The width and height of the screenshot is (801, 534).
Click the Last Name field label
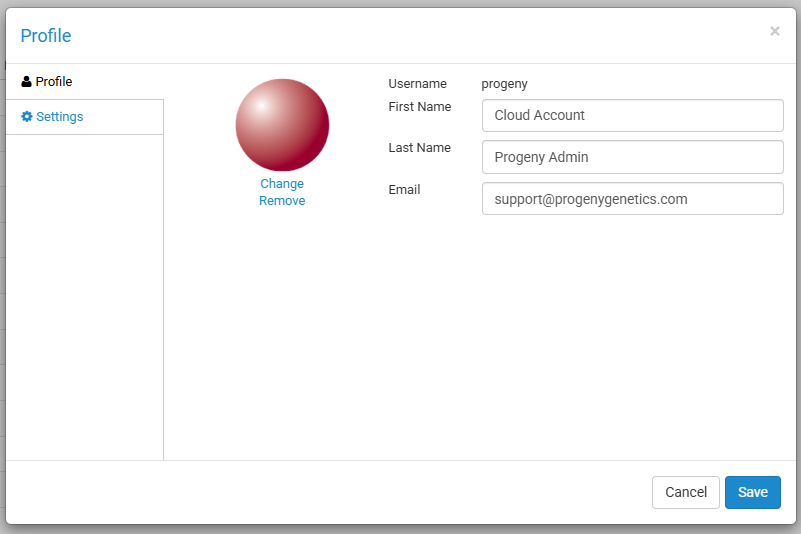click(419, 148)
